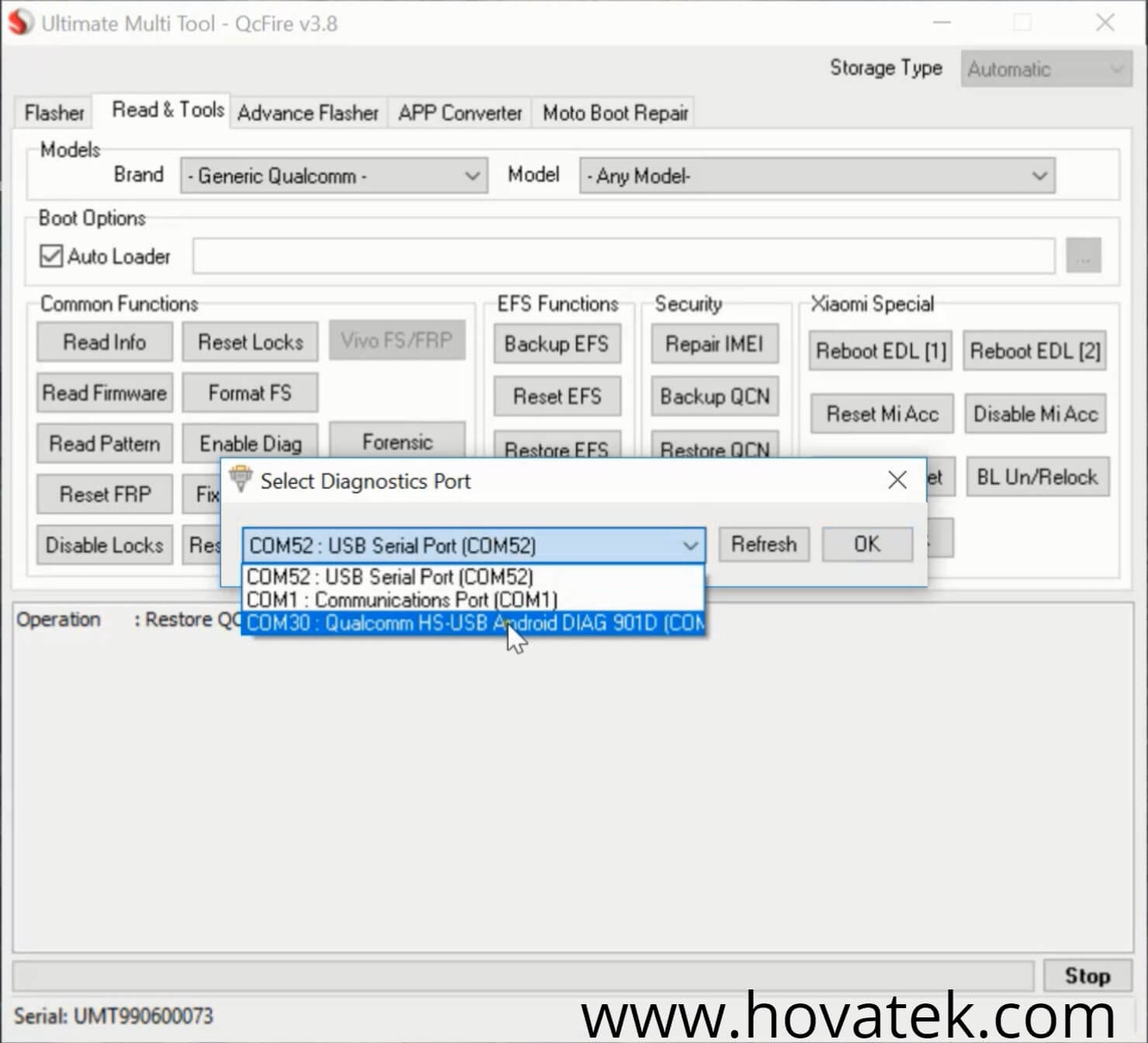Screen dimensions: 1148x1043
Task: Collapse the diagnostics port combo box
Action: click(x=690, y=546)
